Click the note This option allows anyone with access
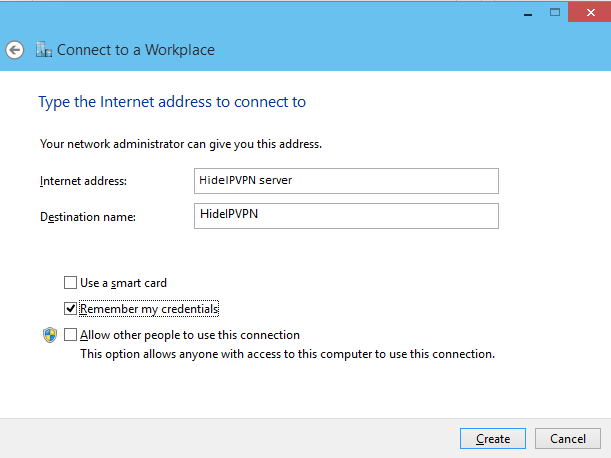This screenshot has height=458, width=611. coord(288,354)
